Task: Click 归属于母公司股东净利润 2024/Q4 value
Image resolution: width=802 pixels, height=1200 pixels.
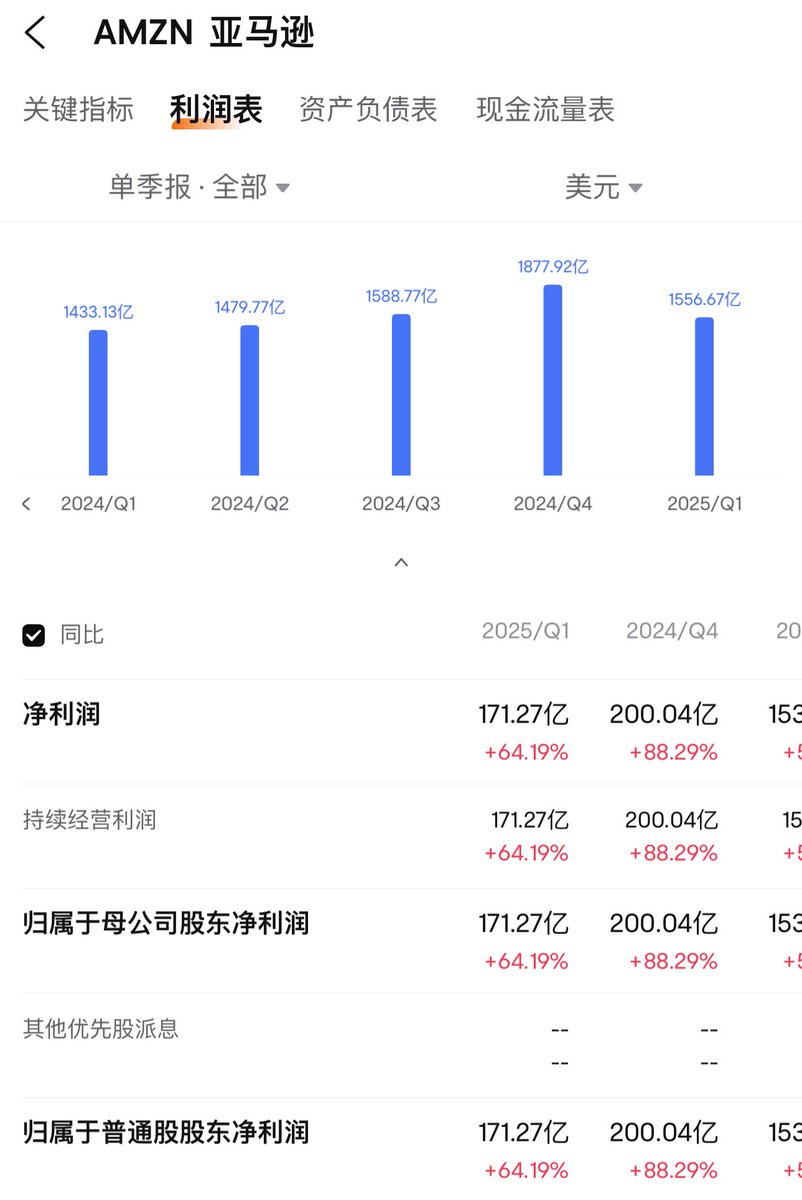Action: point(664,923)
